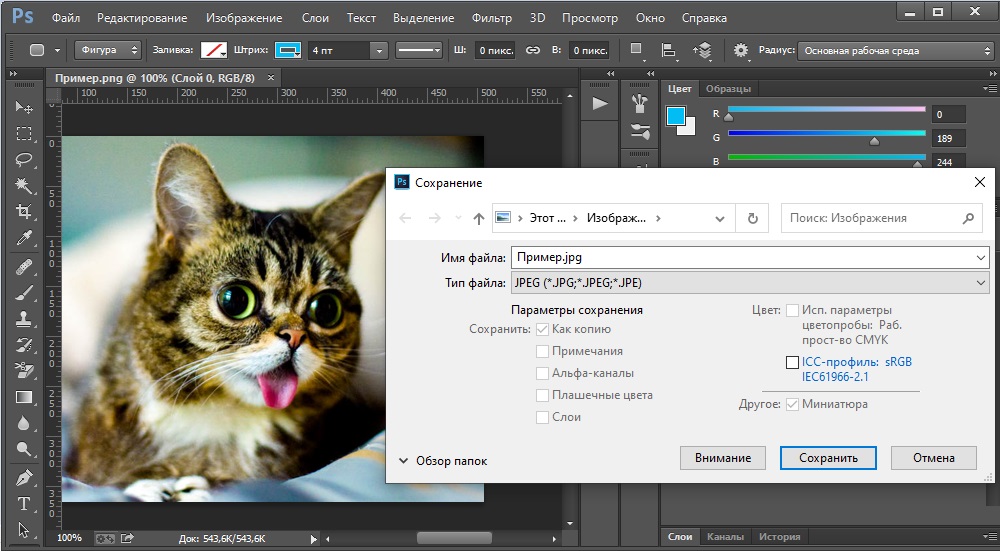Open 'Основная рабочая среда' workspace dropdown
Image resolution: width=1000 pixels, height=551 pixels.
895,50
